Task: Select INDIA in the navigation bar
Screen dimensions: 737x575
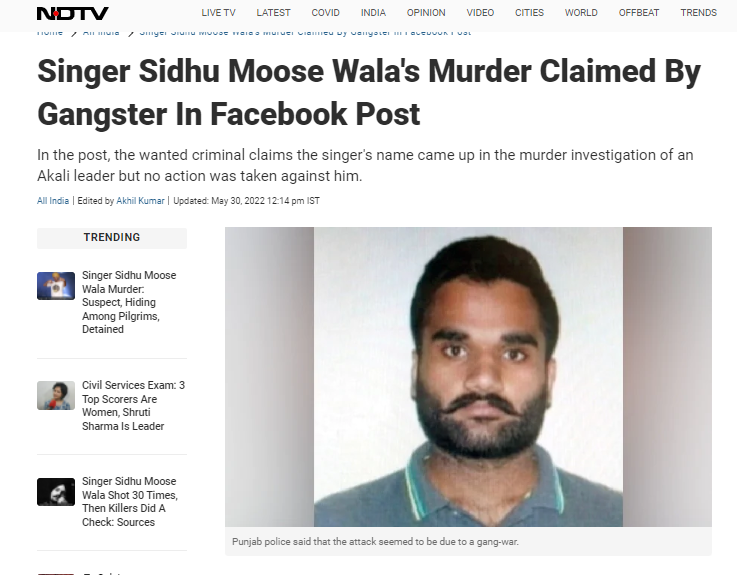Action: (x=373, y=13)
